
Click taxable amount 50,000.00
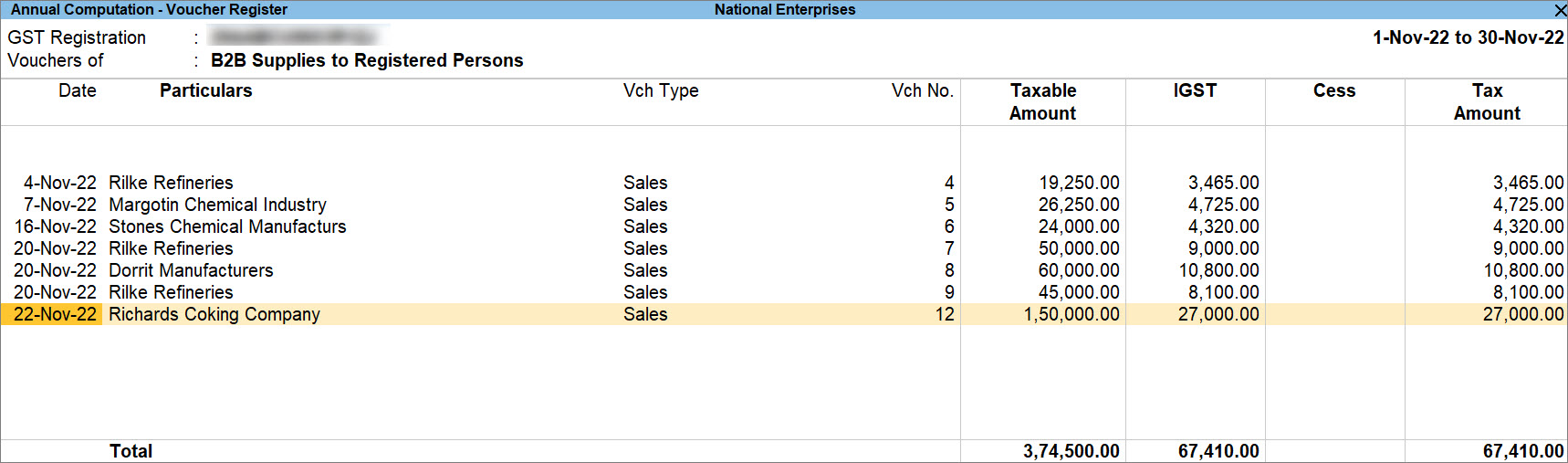[x=1079, y=248]
